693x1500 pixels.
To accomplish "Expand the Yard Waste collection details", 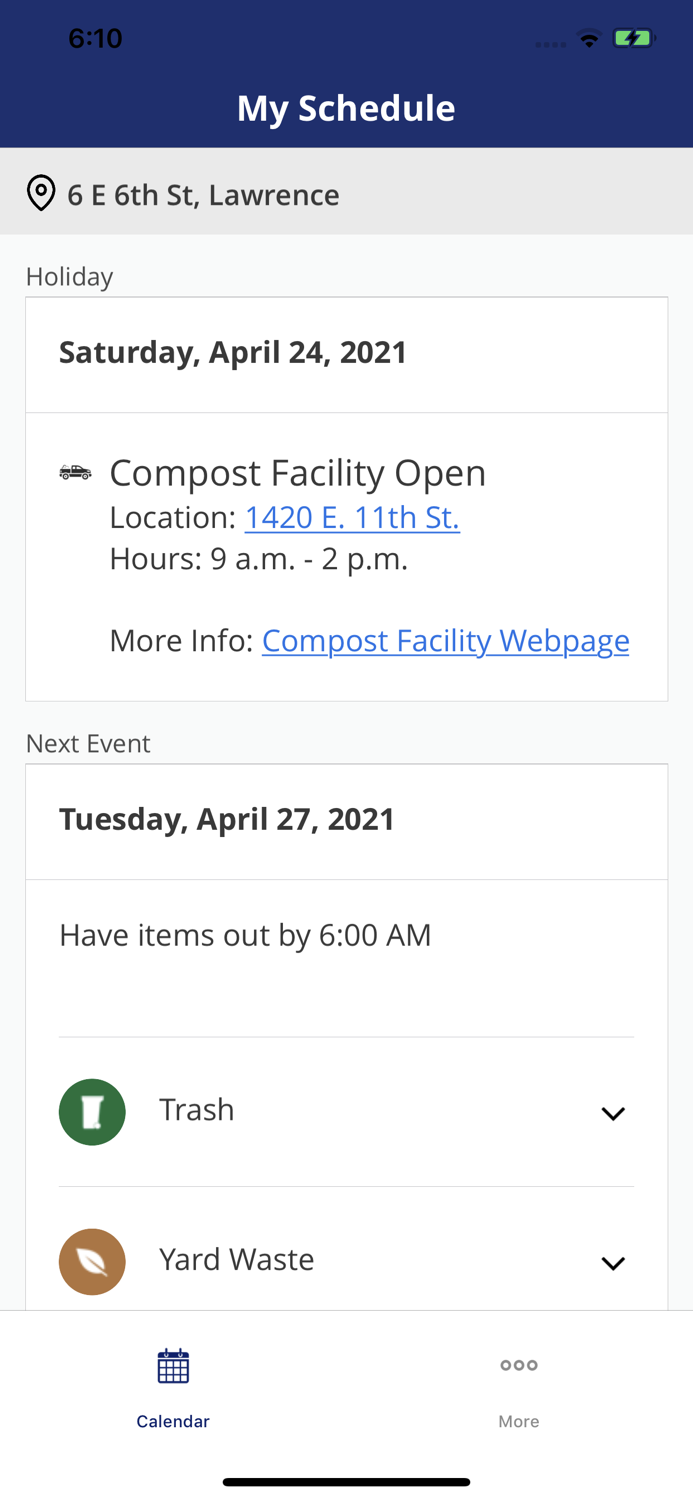I will tap(614, 1262).
